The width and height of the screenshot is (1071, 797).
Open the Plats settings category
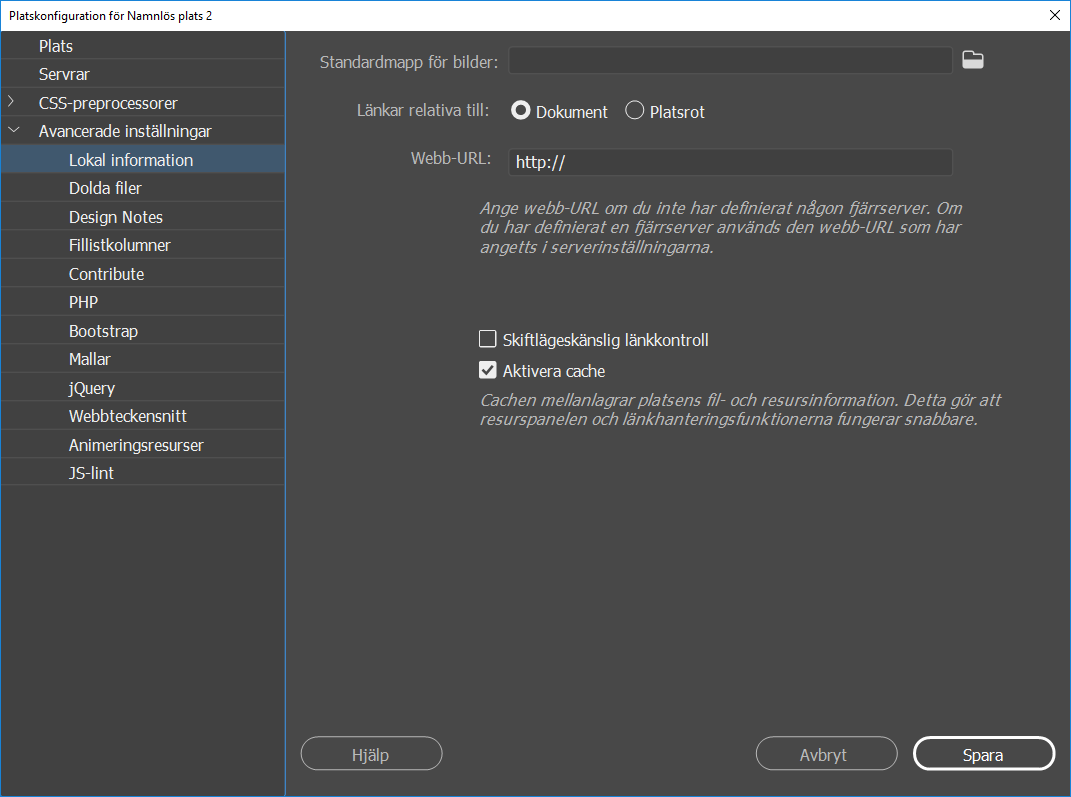tap(56, 45)
